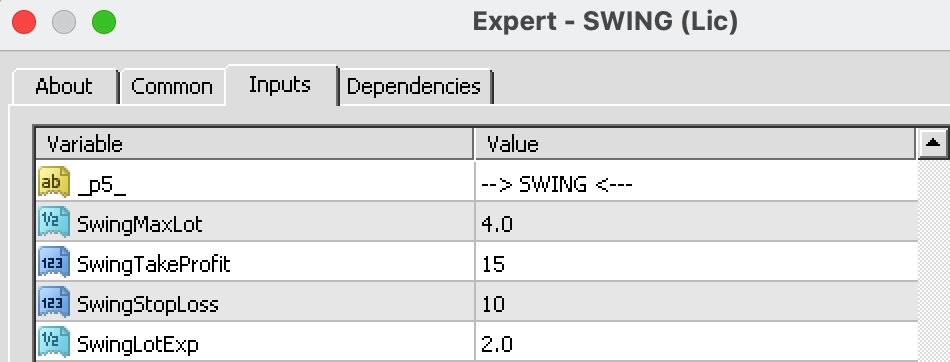Click the double type icon beside SwingMaxLot
This screenshot has width=950, height=362.
pos(54,222)
